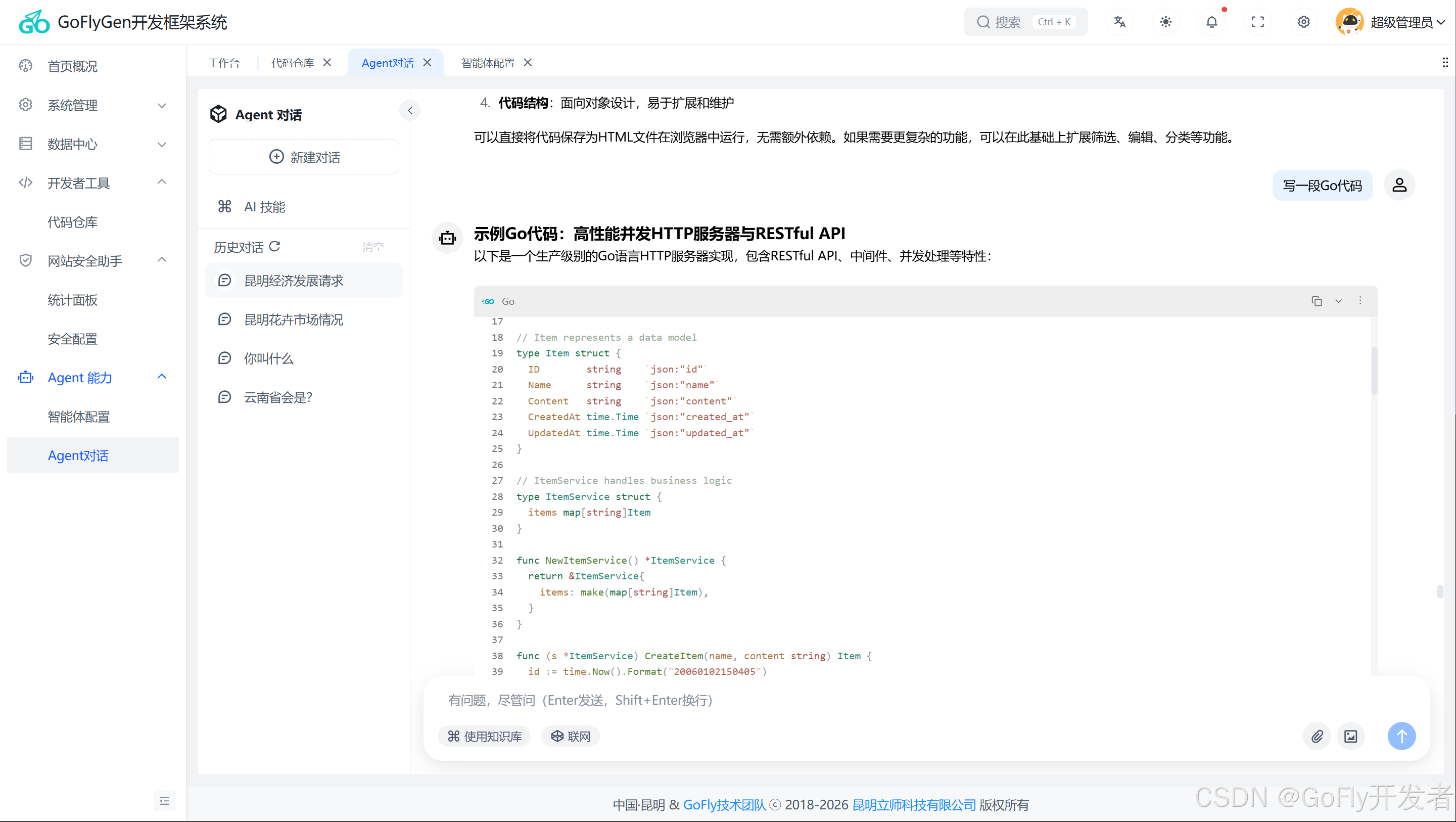The width and height of the screenshot is (1456, 822).
Task: Close the Agent对话 tab
Action: [428, 63]
